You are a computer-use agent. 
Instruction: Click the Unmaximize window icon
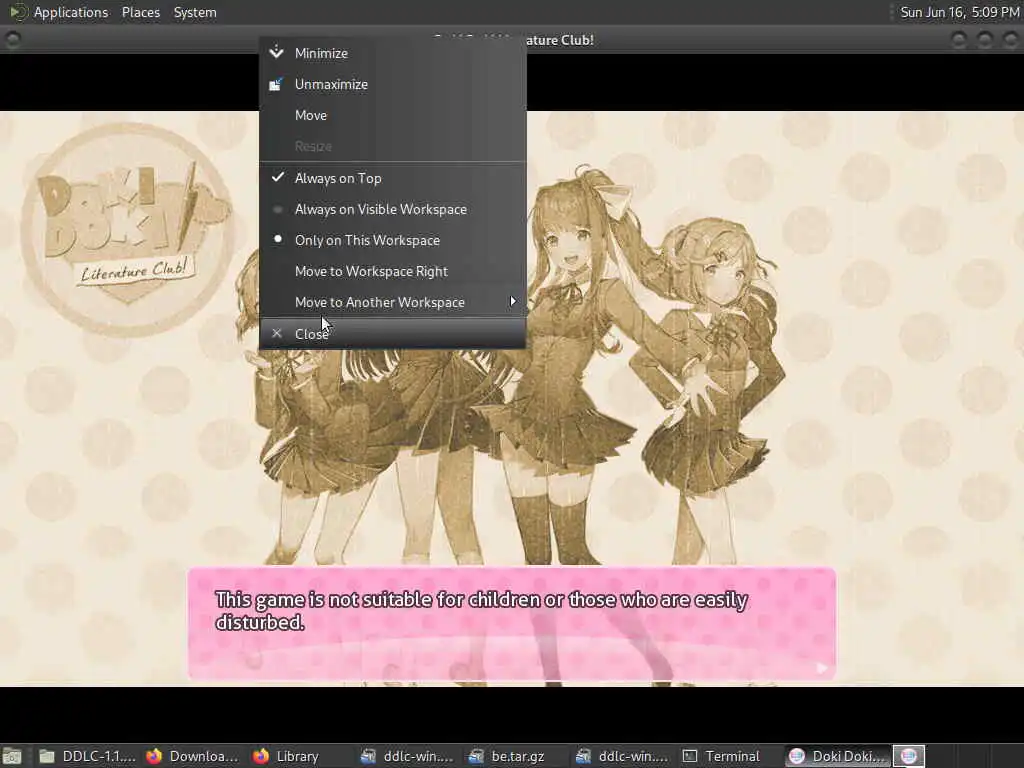pos(277,84)
